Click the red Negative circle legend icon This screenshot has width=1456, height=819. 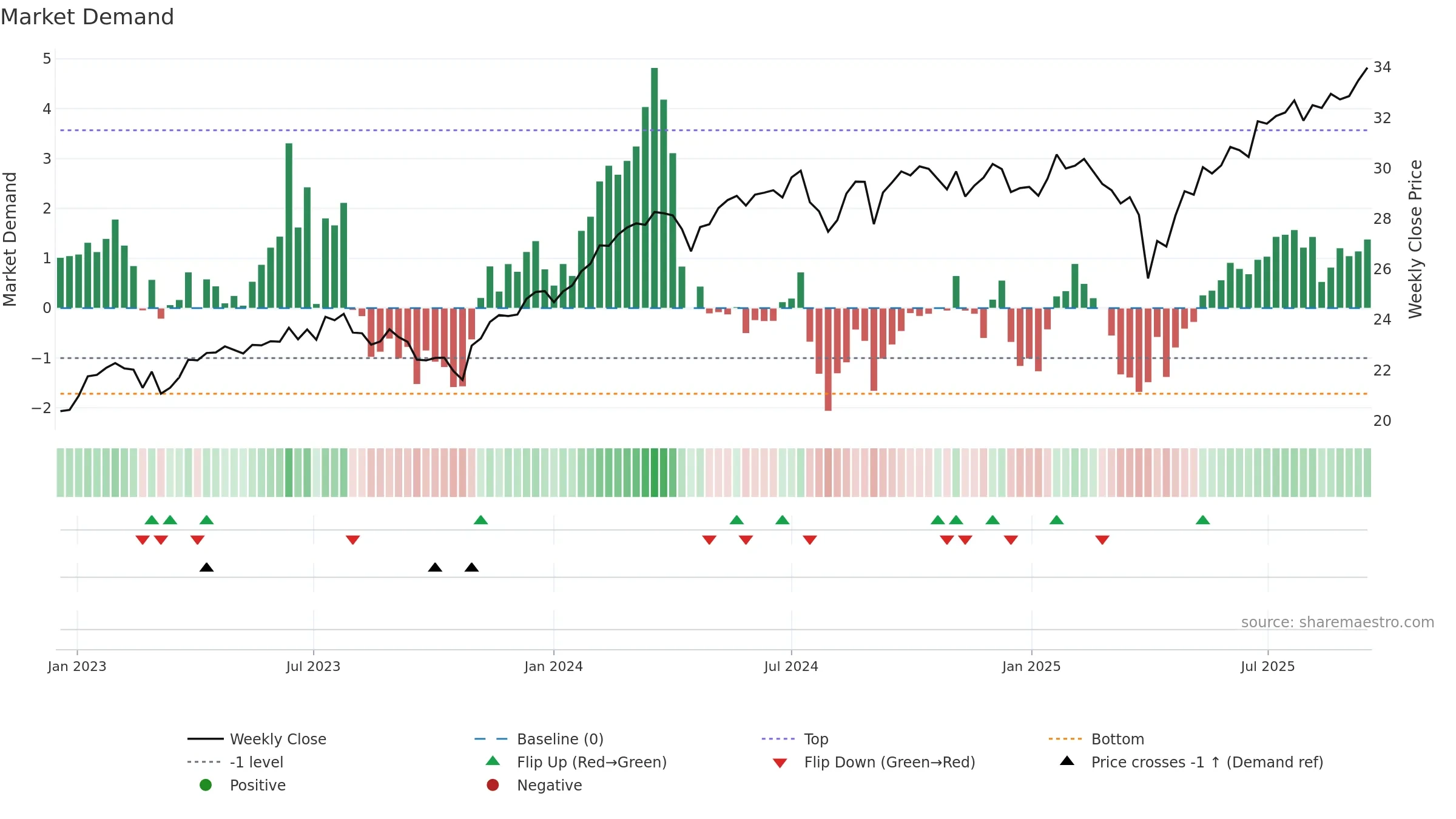(x=493, y=785)
